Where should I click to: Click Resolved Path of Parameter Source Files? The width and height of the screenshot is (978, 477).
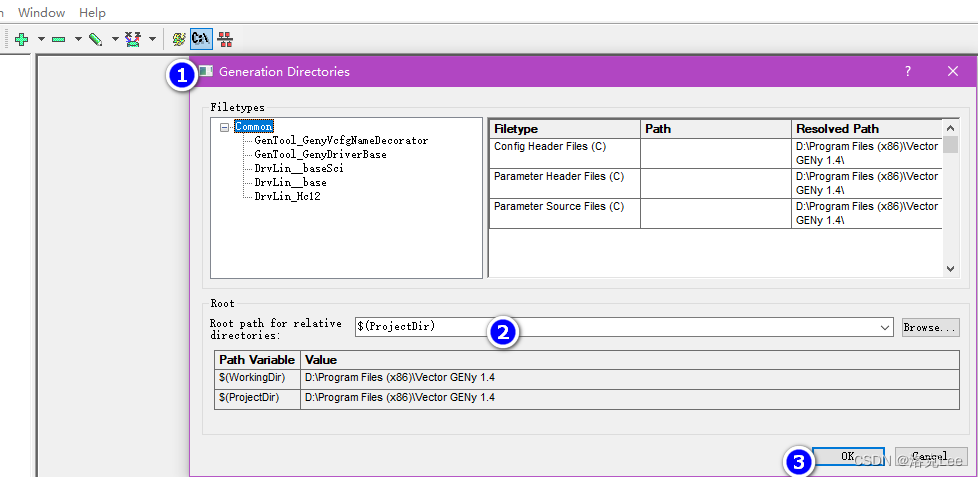[867, 213]
